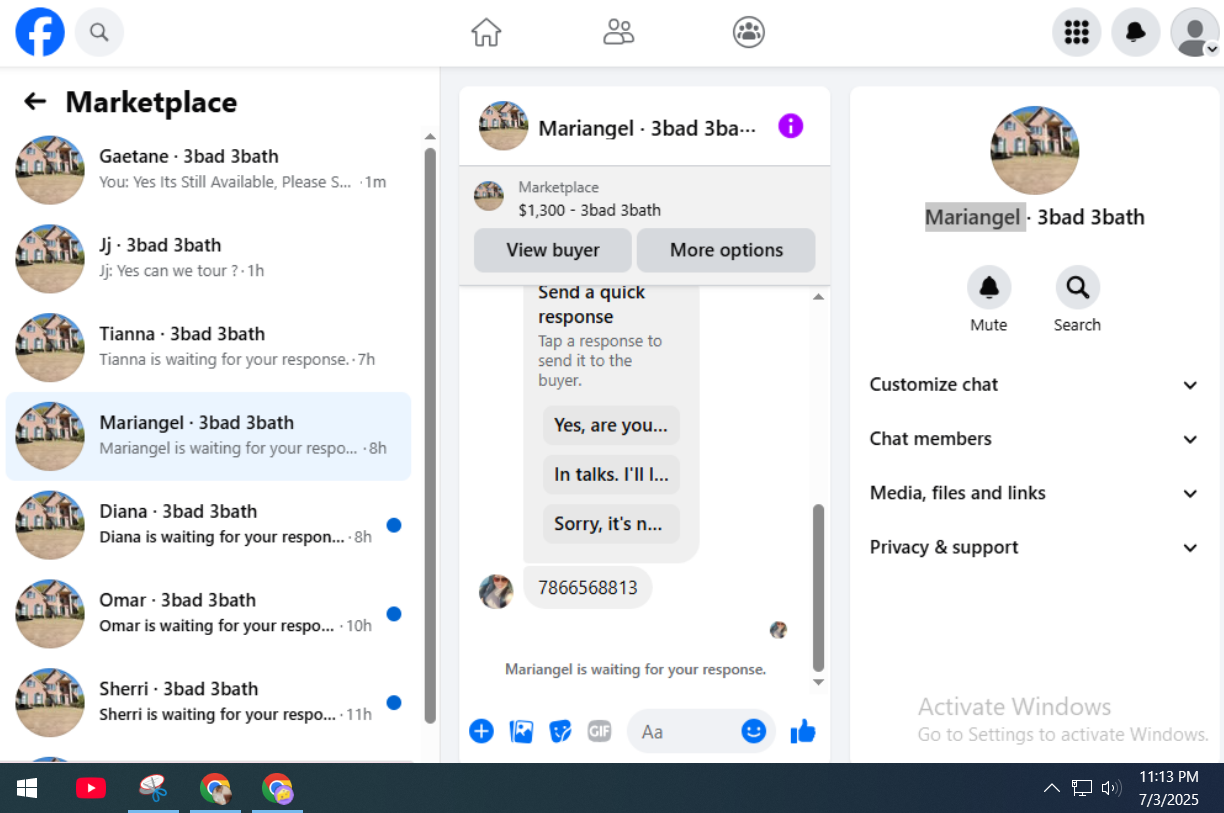Click View buyer button

tap(553, 250)
